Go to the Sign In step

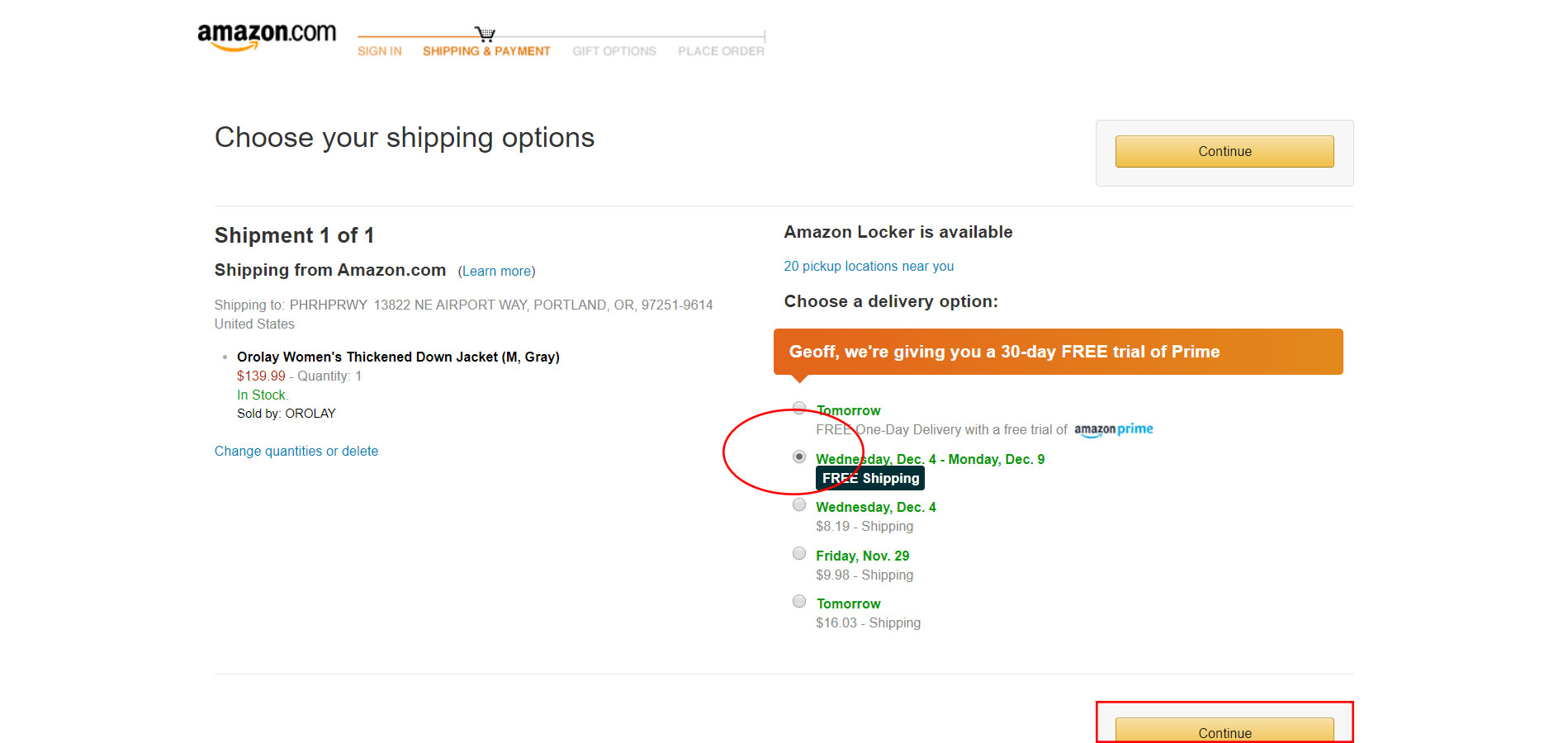(x=380, y=51)
